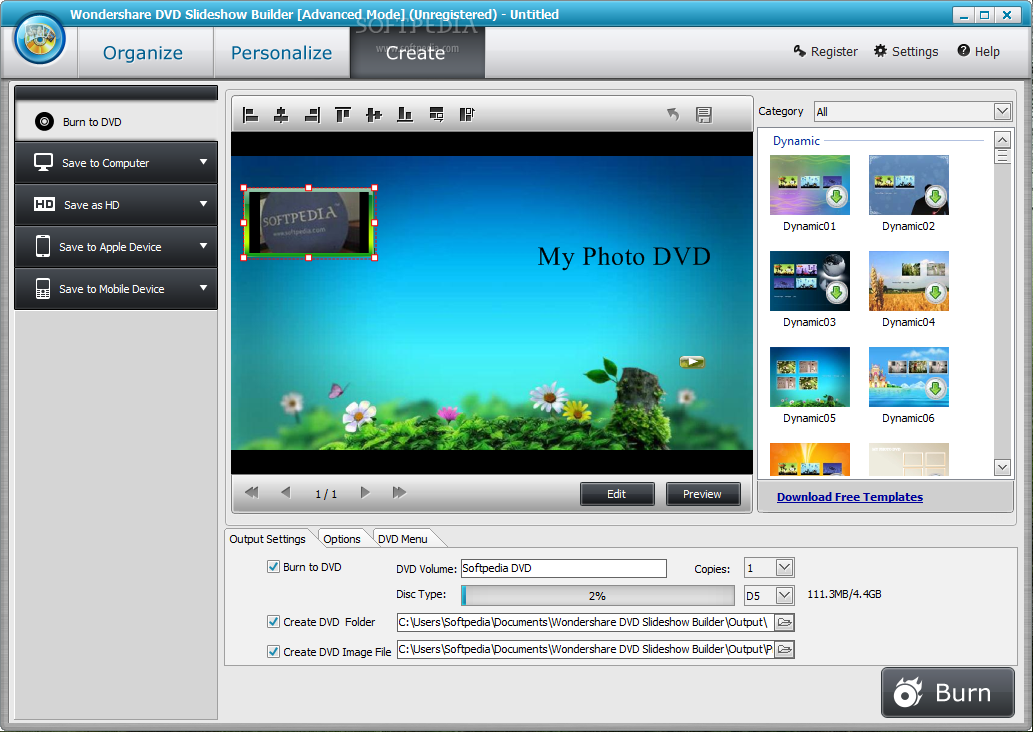The image size is (1033, 732).
Task: Open the Output Settings tab
Action: coord(267,539)
